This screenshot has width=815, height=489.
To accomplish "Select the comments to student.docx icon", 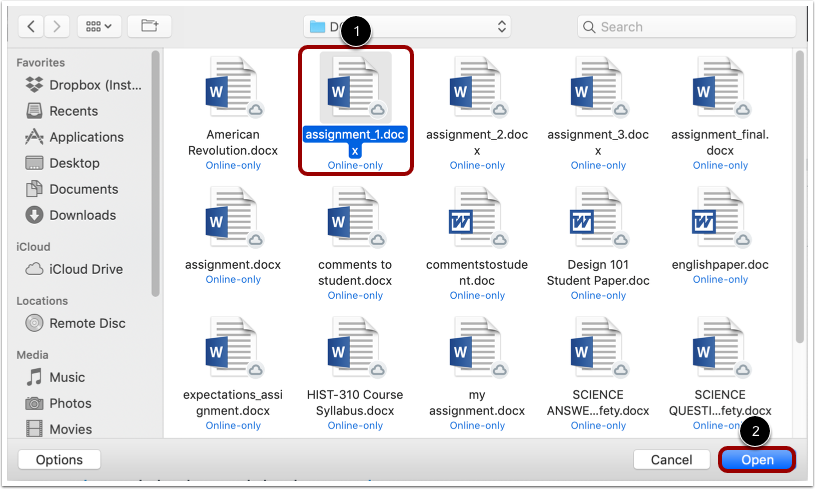I will coord(355,217).
